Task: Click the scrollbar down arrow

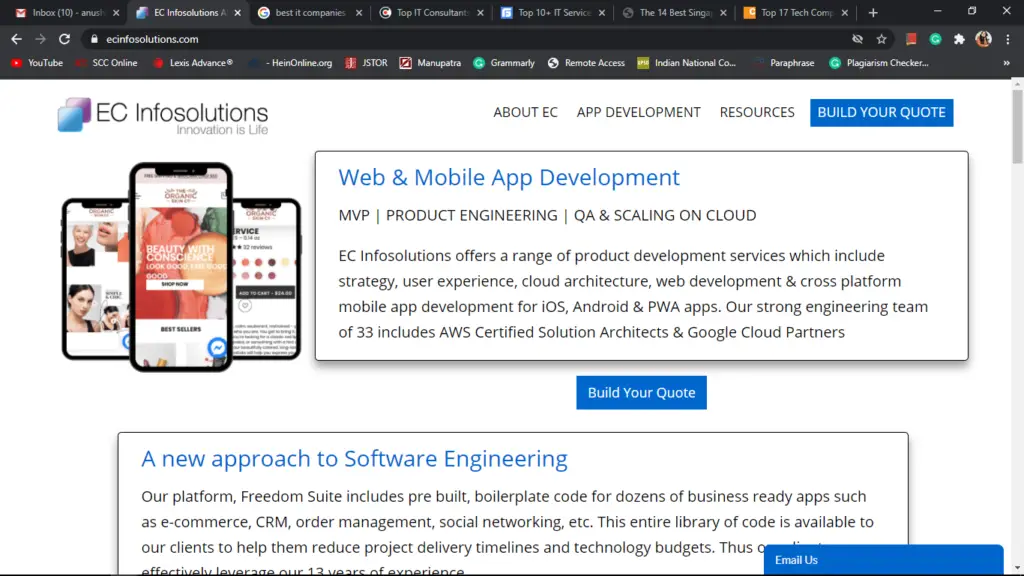Action: 1017,568
